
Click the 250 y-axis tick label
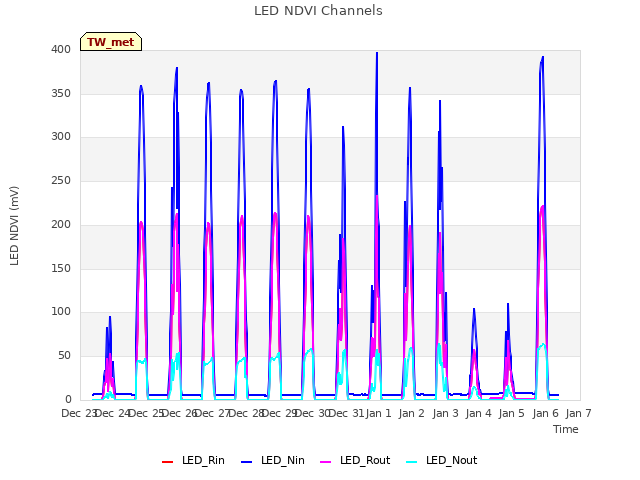pos(61,180)
